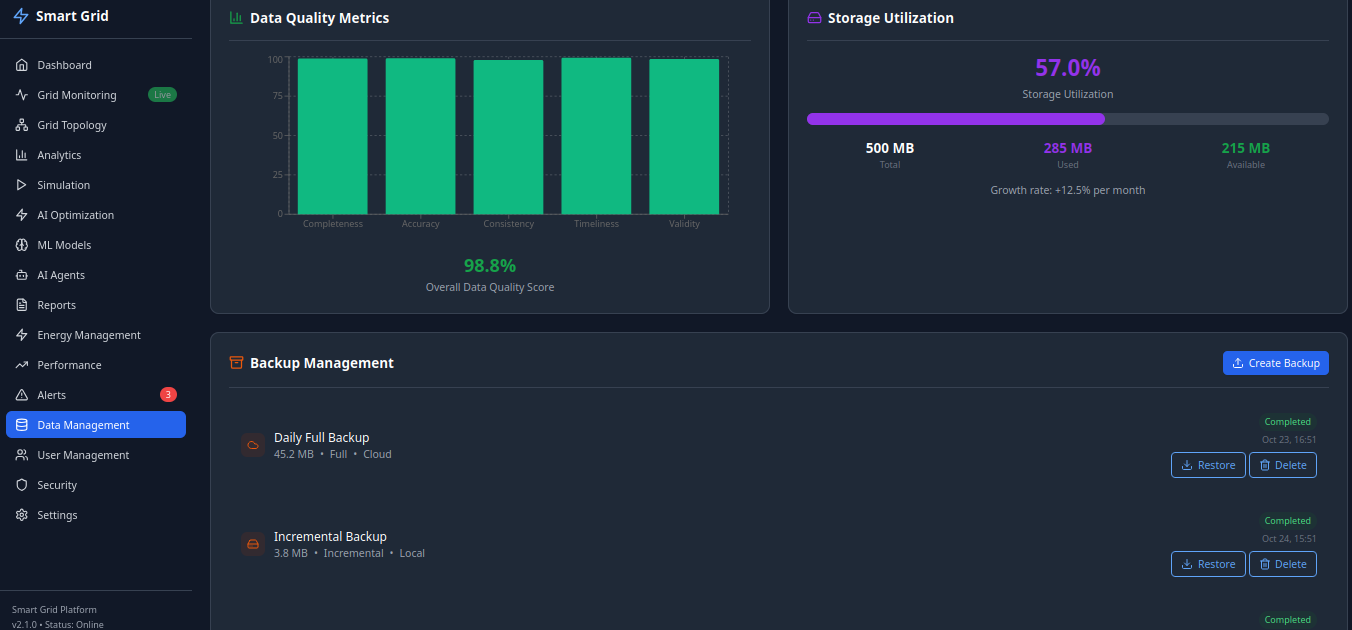
Task: Open the Reports section
Action: coord(96,305)
